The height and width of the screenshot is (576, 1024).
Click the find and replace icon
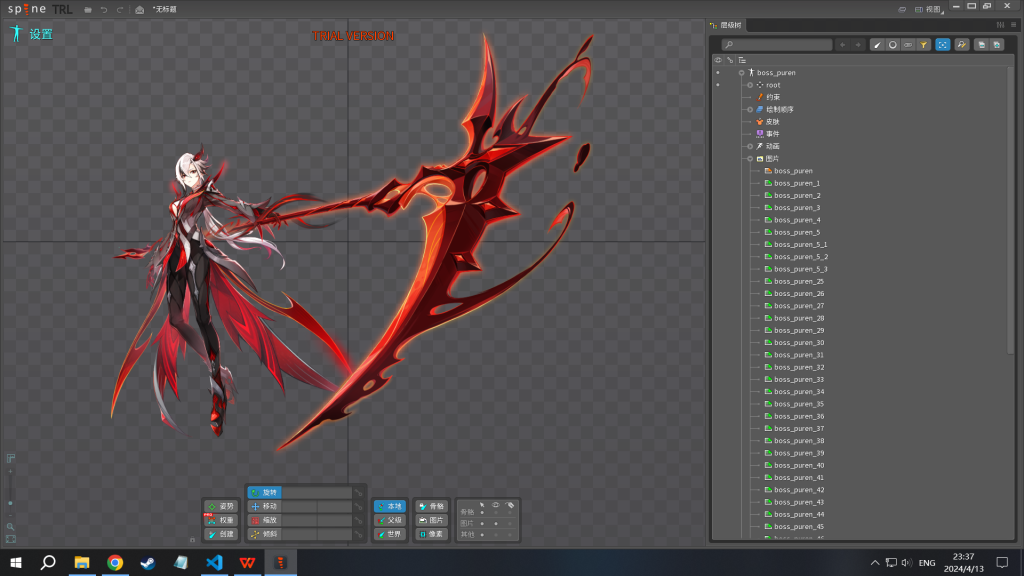(x=962, y=45)
